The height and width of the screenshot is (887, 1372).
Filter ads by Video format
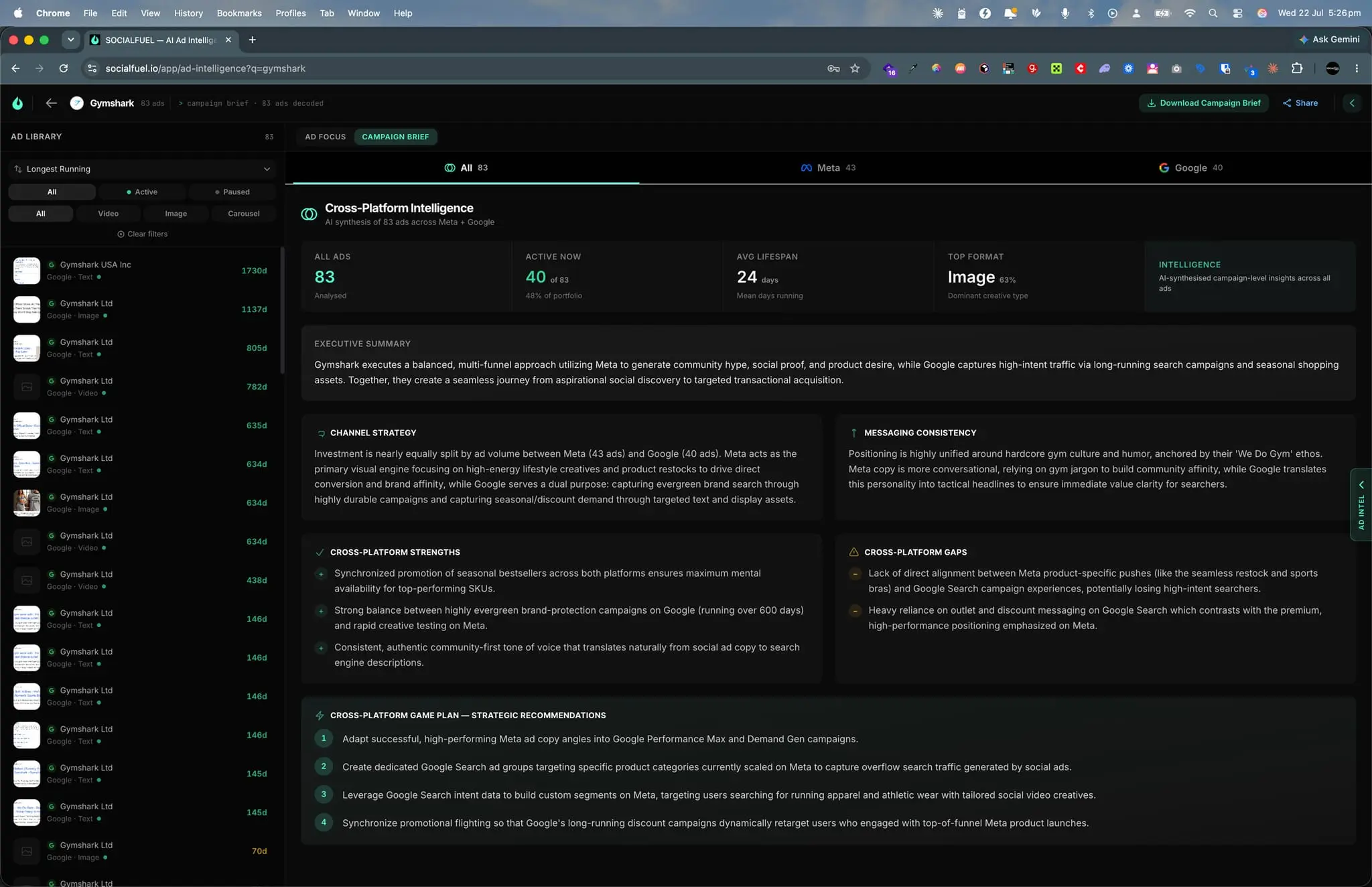coord(109,214)
